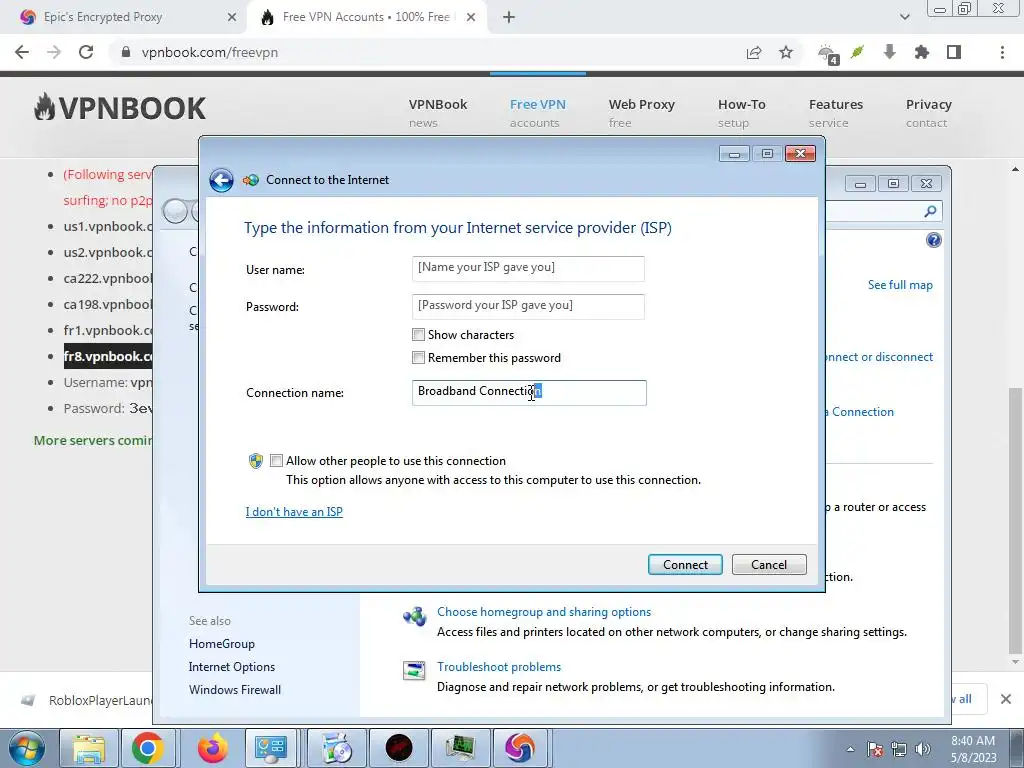Open Windows Firewall in See also
Viewport: 1024px width, 768px height.
click(x=234, y=690)
